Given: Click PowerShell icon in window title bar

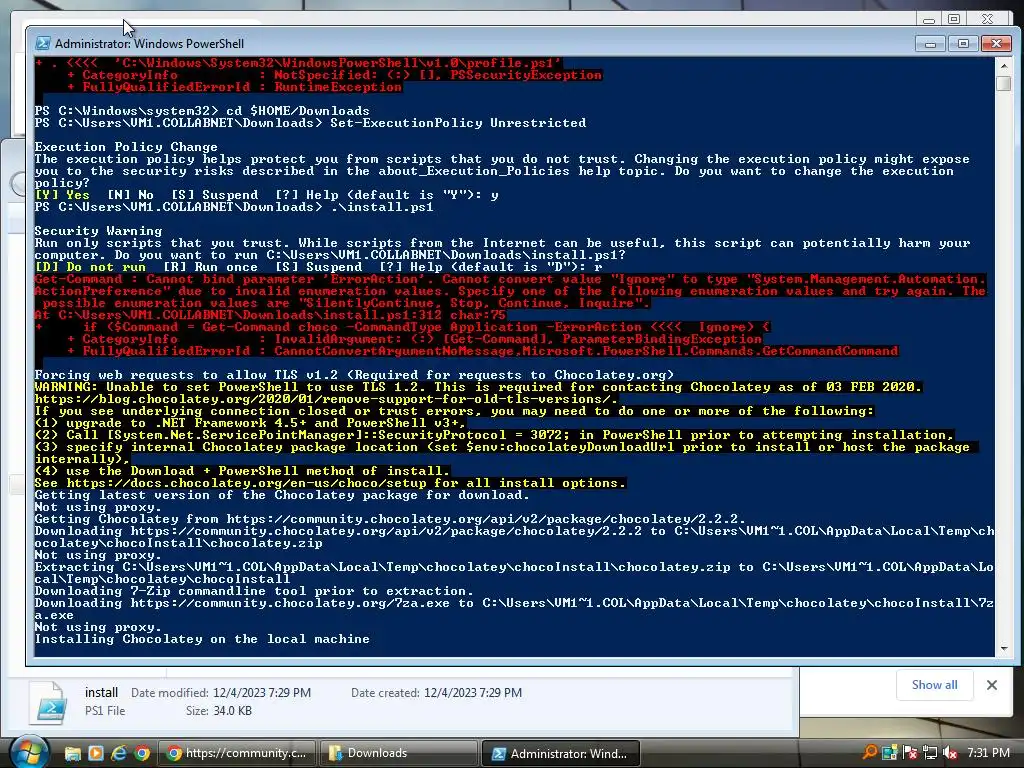Looking at the screenshot, I should pos(43,43).
